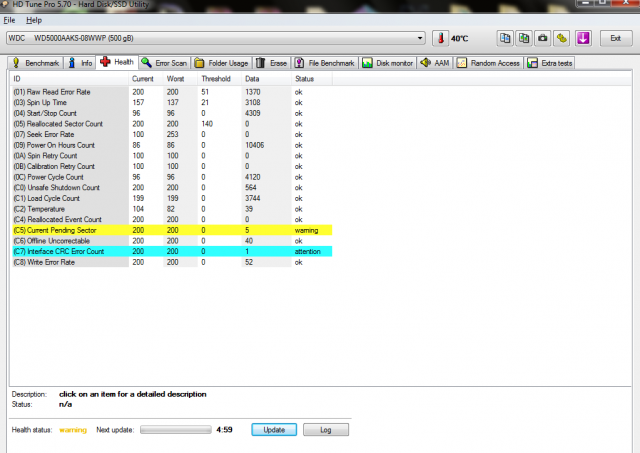Viewport: 640px width, 453px height.
Task: Click the camera save screenshot icon
Action: 543,38
